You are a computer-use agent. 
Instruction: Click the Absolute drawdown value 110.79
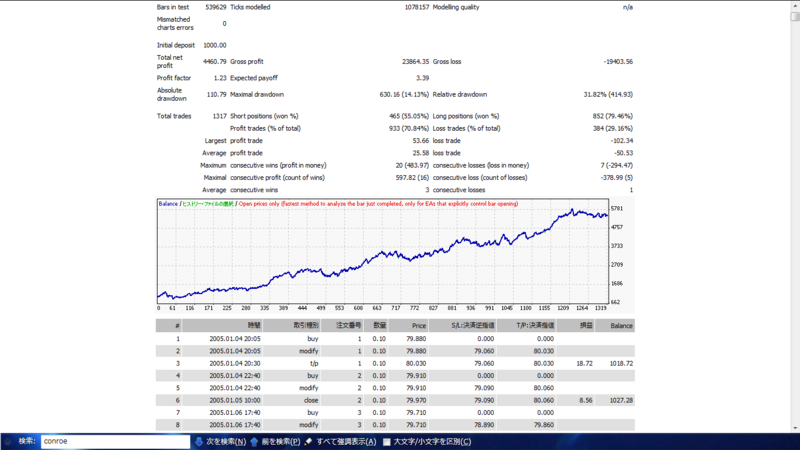216,94
